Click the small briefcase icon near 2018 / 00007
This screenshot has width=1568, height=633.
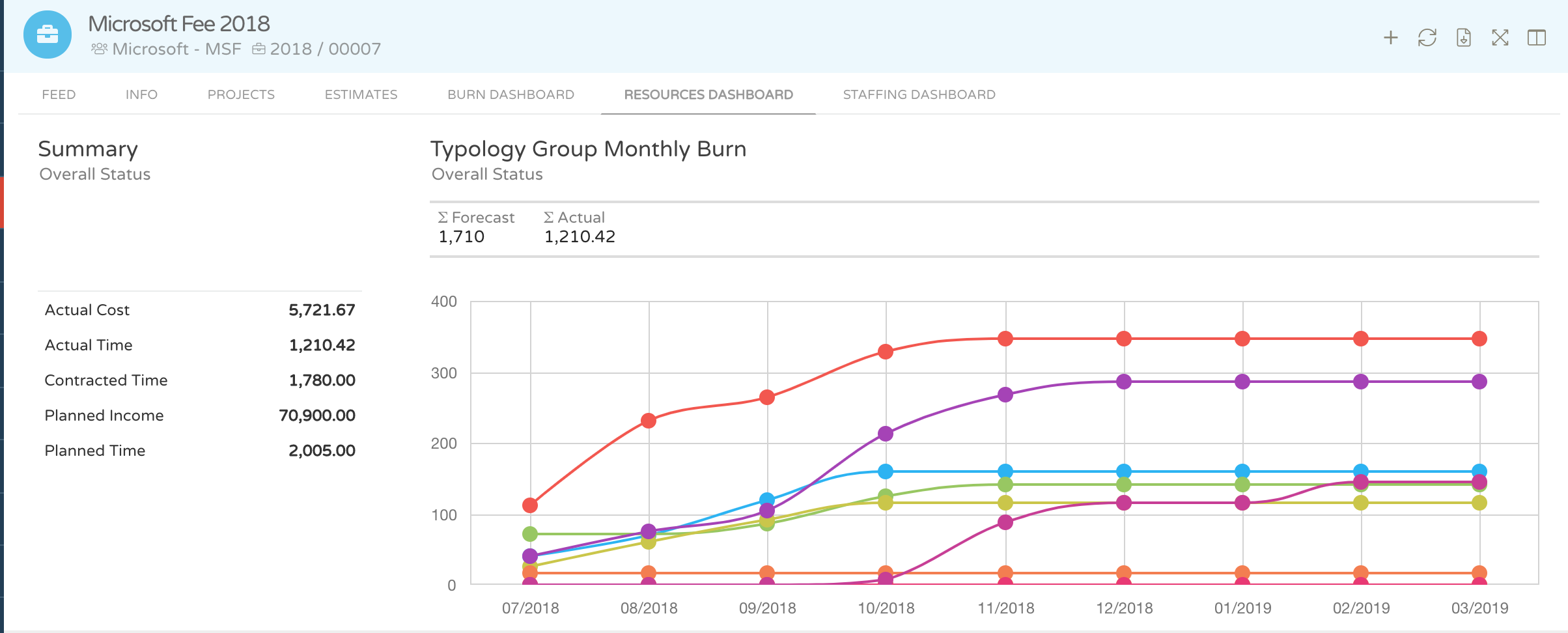tap(259, 49)
